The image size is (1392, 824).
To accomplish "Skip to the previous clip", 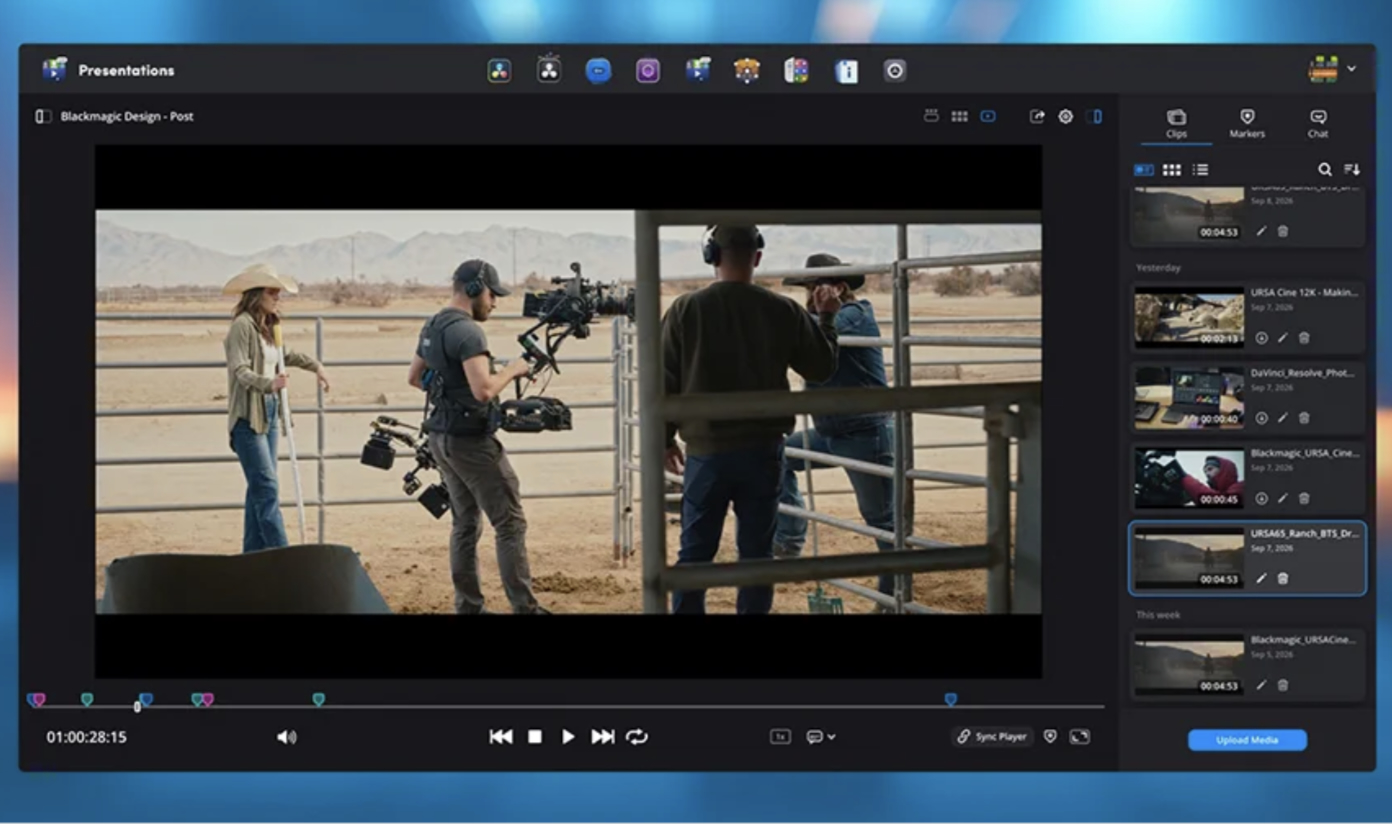I will pos(501,737).
